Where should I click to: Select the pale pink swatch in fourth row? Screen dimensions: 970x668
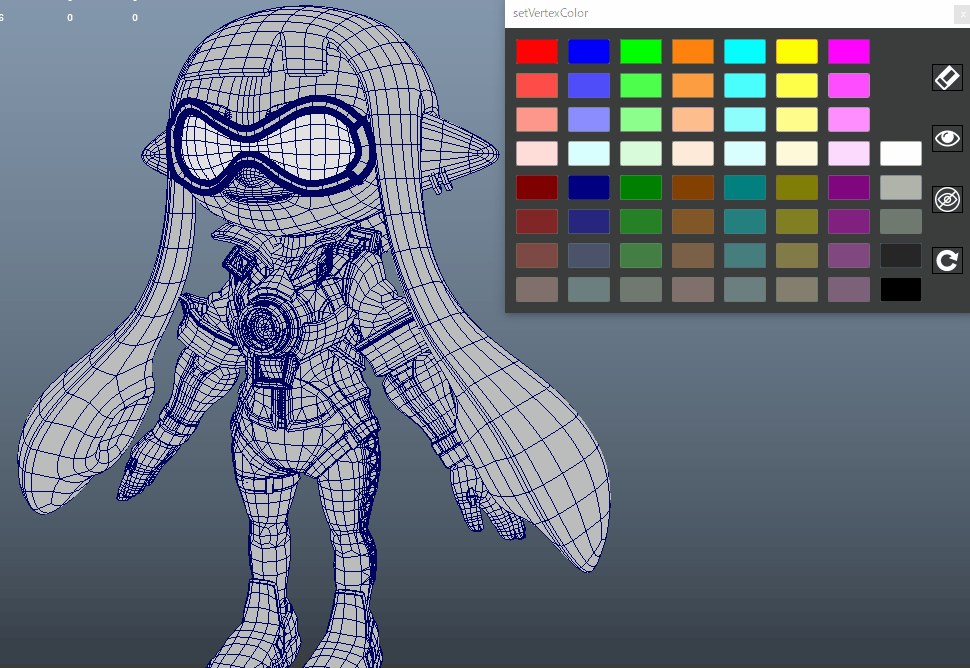coord(537,153)
